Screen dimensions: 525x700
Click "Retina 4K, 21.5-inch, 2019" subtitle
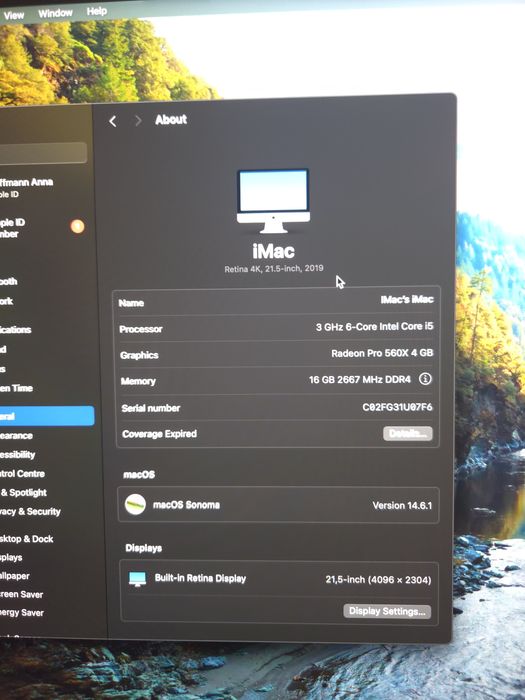(x=274, y=269)
